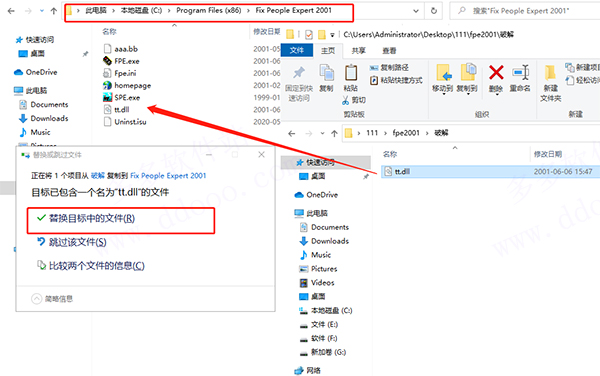Open 网络 (Network) in the sidebar
Viewport: 600px width, 376px height.
[308, 370]
